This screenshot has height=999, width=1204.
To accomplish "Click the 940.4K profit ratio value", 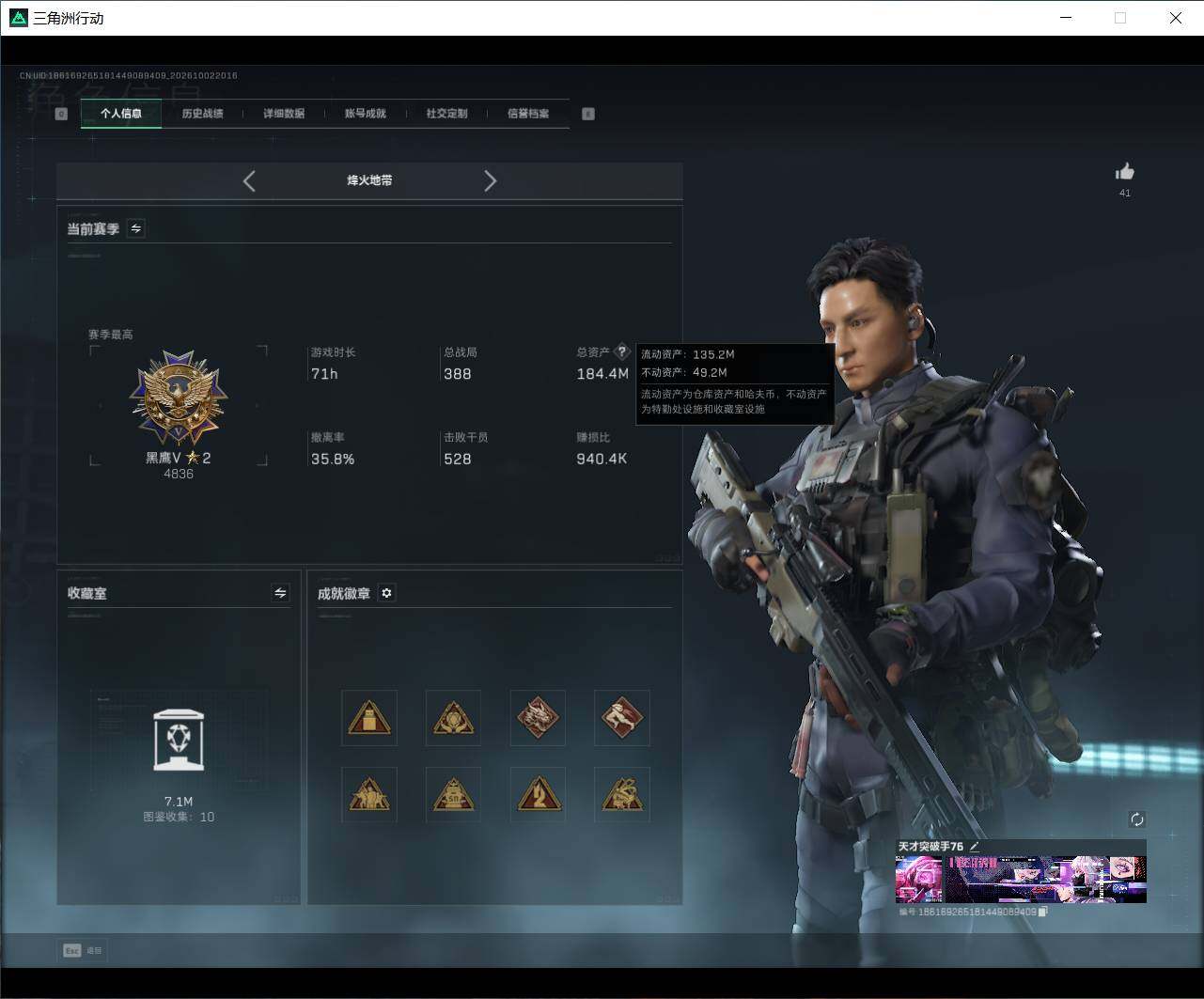I will pyautogui.click(x=602, y=460).
